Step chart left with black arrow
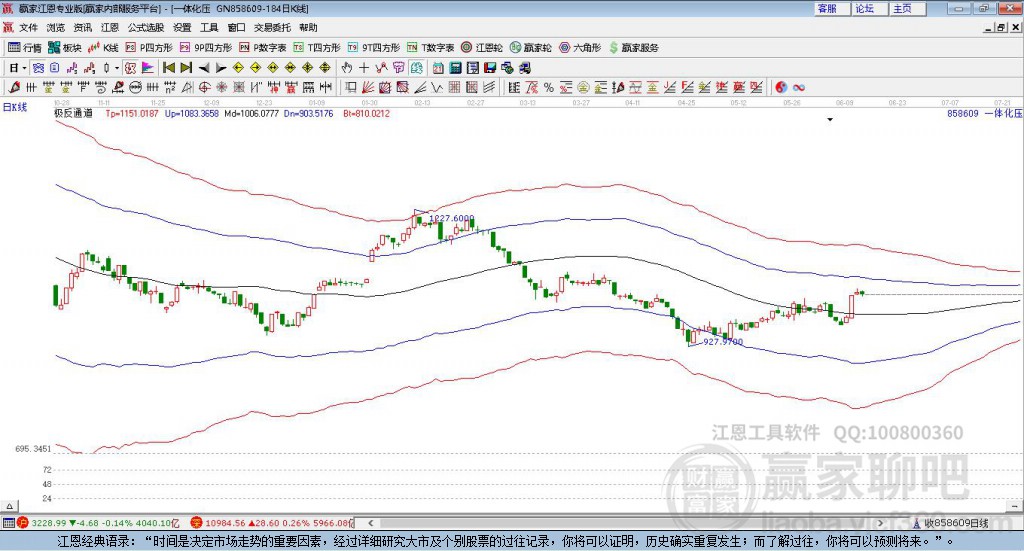1024x551 pixels. 204,67
